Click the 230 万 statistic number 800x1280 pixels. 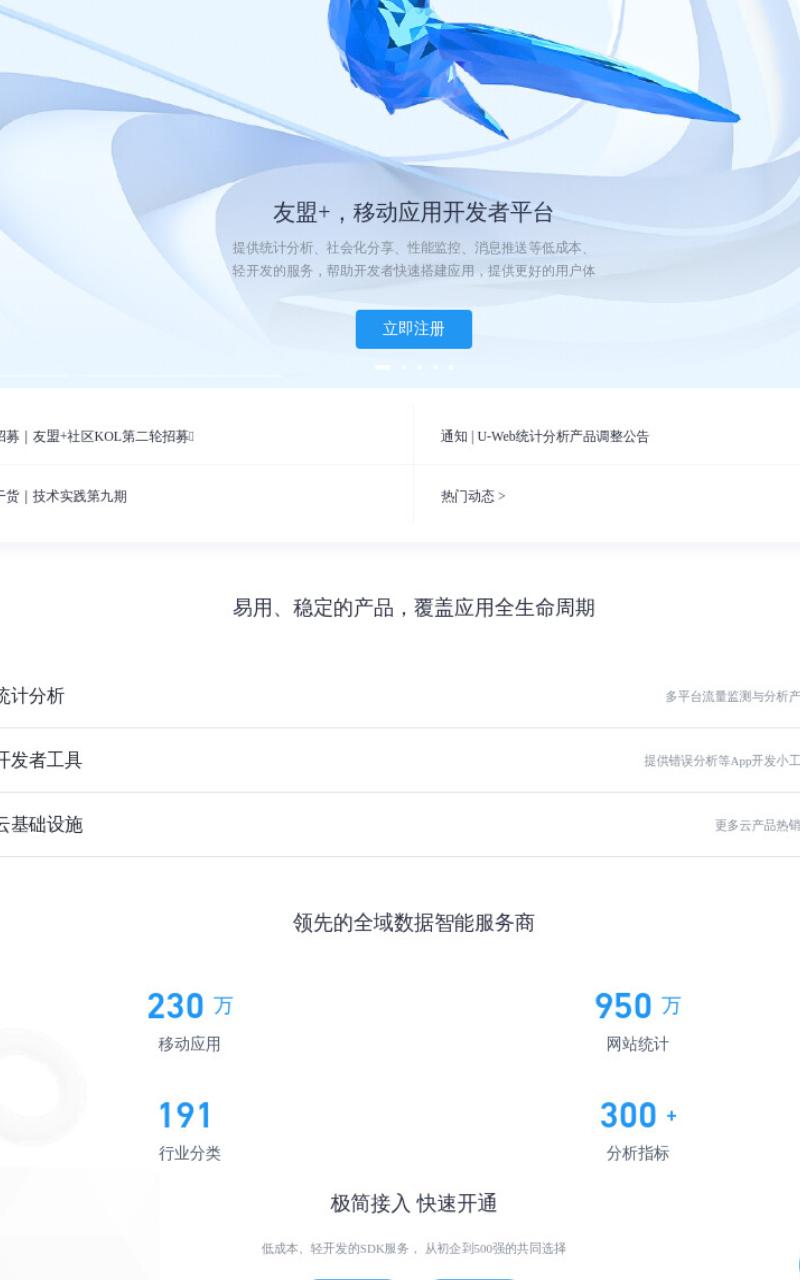(190, 1006)
